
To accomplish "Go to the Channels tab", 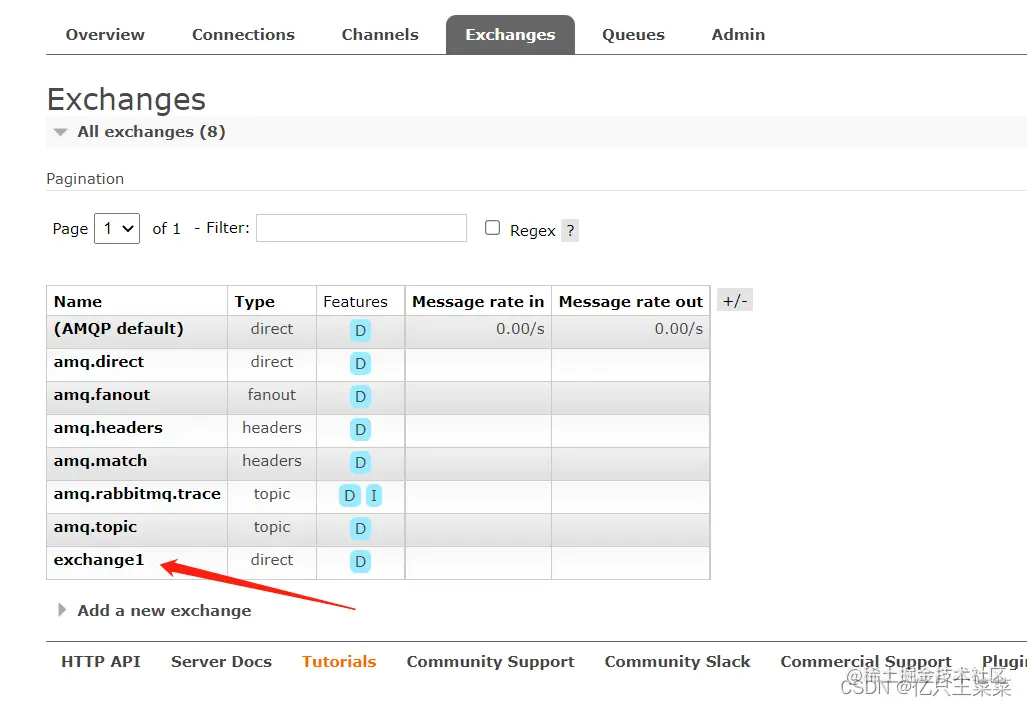I will click(x=380, y=35).
